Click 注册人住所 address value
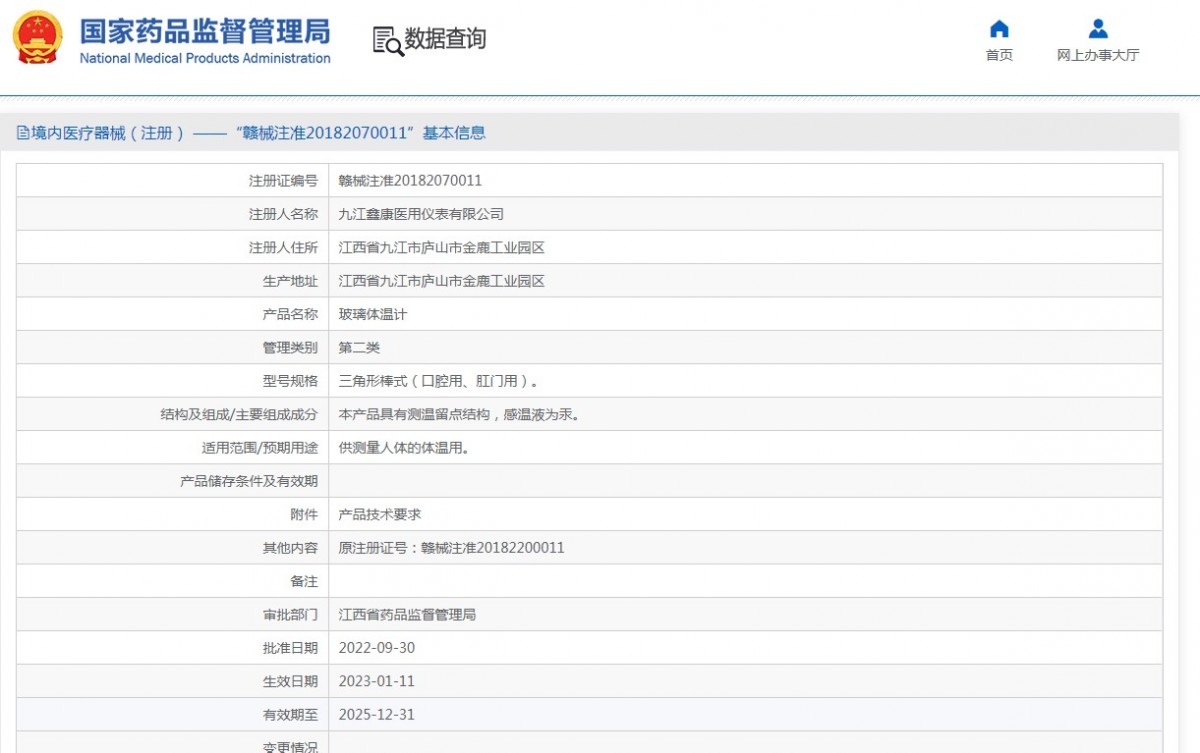 point(442,248)
